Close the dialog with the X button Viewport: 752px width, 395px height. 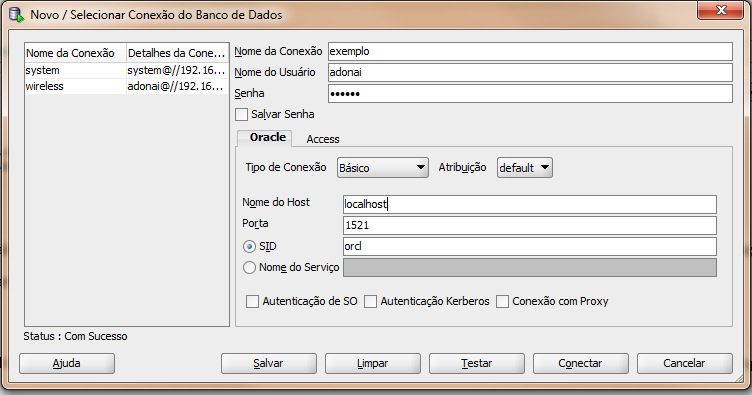point(721,10)
